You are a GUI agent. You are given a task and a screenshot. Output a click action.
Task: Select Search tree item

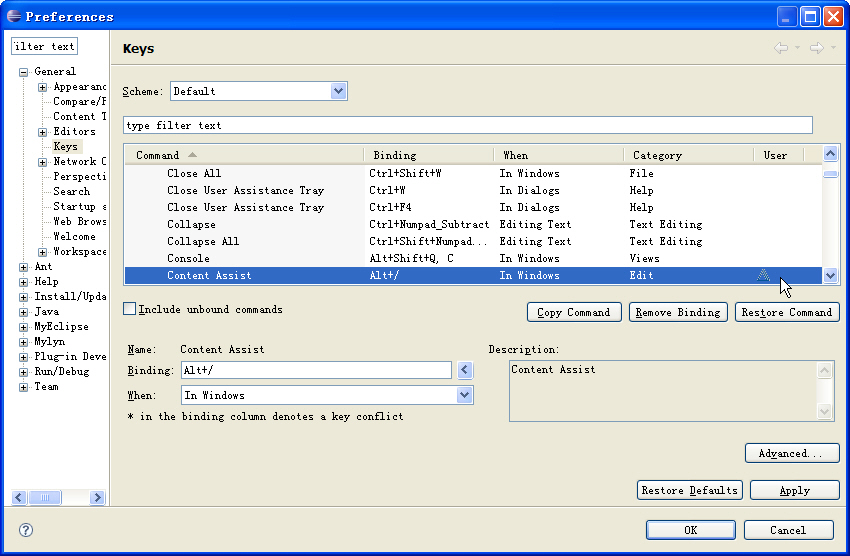click(72, 191)
